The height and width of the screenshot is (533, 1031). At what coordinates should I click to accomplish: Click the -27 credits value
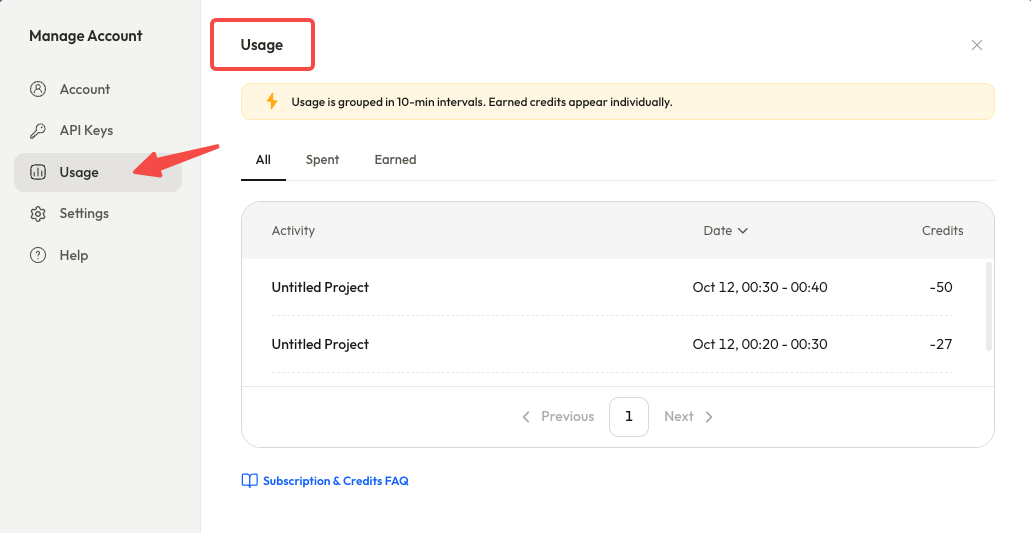[x=941, y=344]
